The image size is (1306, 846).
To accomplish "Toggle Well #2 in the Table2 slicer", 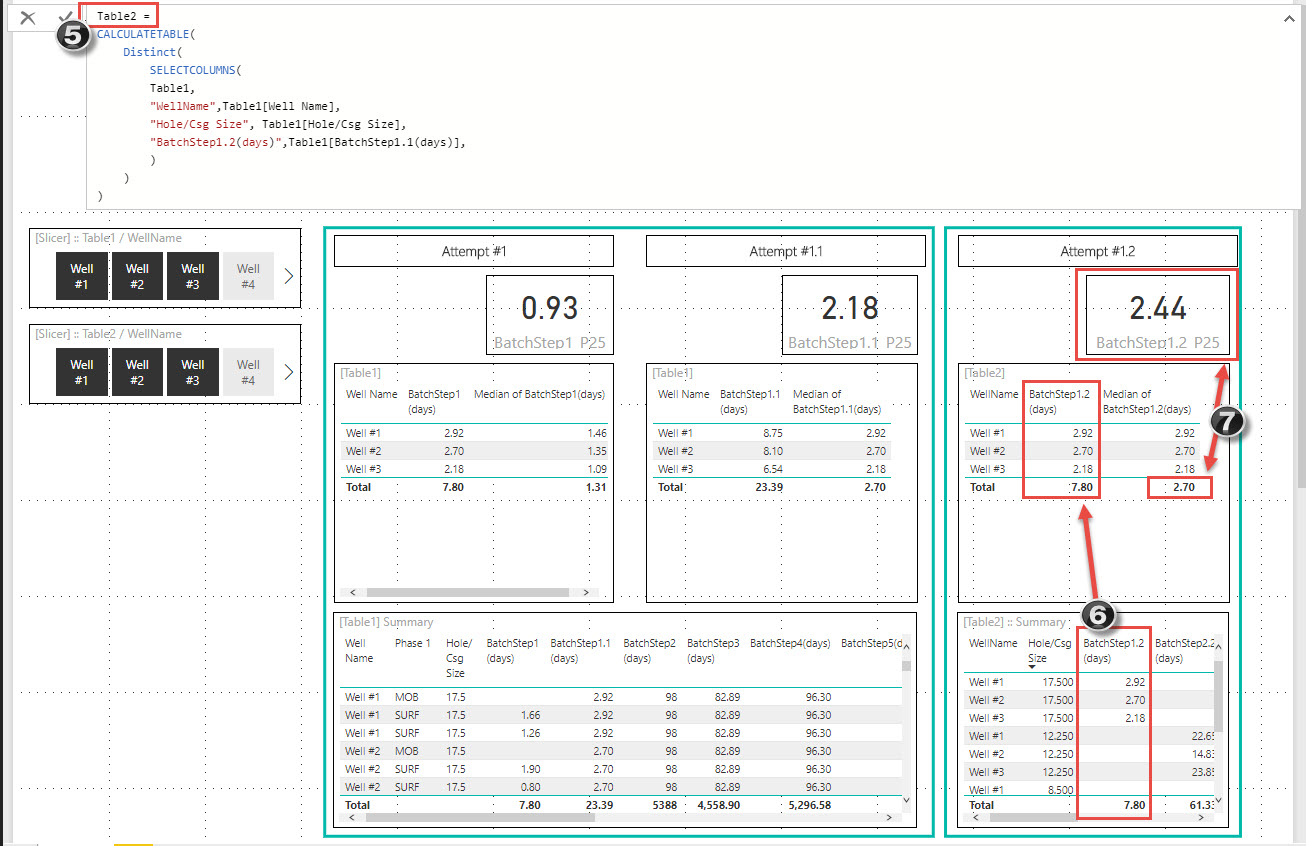I will [138, 372].
